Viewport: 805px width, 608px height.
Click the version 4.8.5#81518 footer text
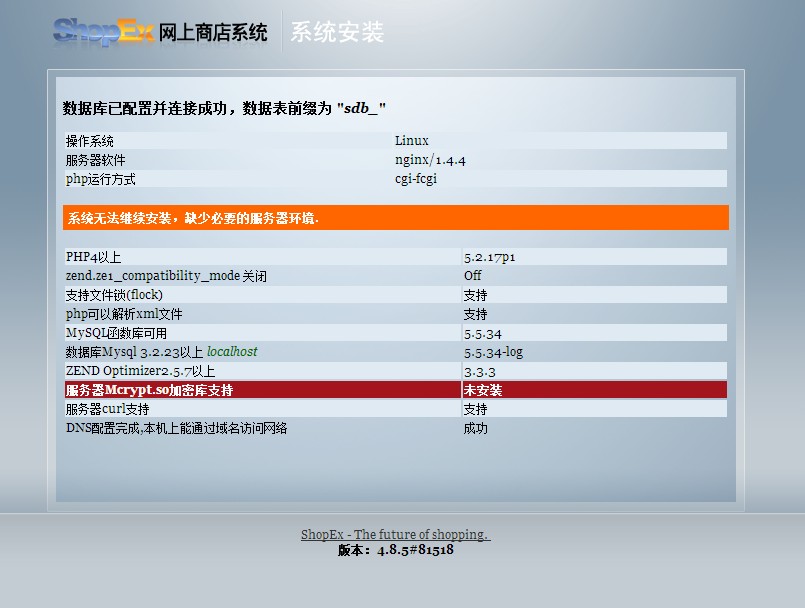(395, 550)
